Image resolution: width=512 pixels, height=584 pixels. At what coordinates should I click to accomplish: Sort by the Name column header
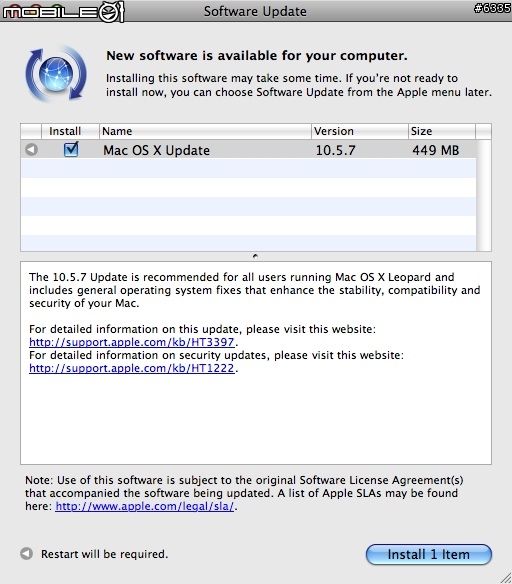205,131
